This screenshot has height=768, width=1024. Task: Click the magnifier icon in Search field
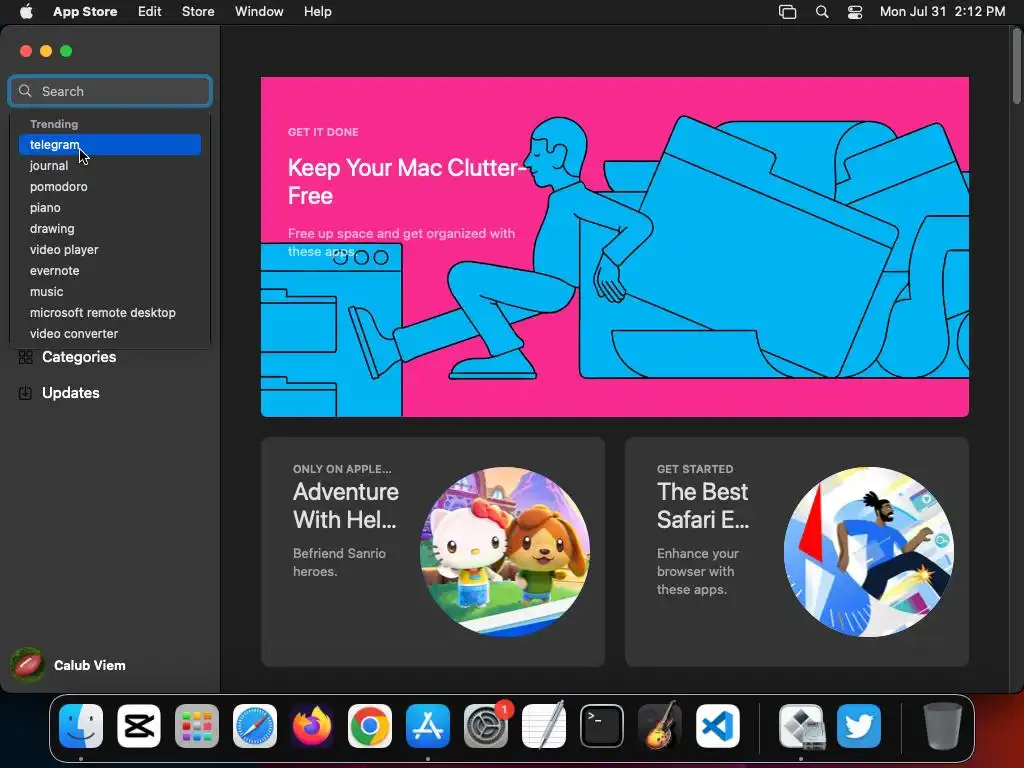pos(25,91)
